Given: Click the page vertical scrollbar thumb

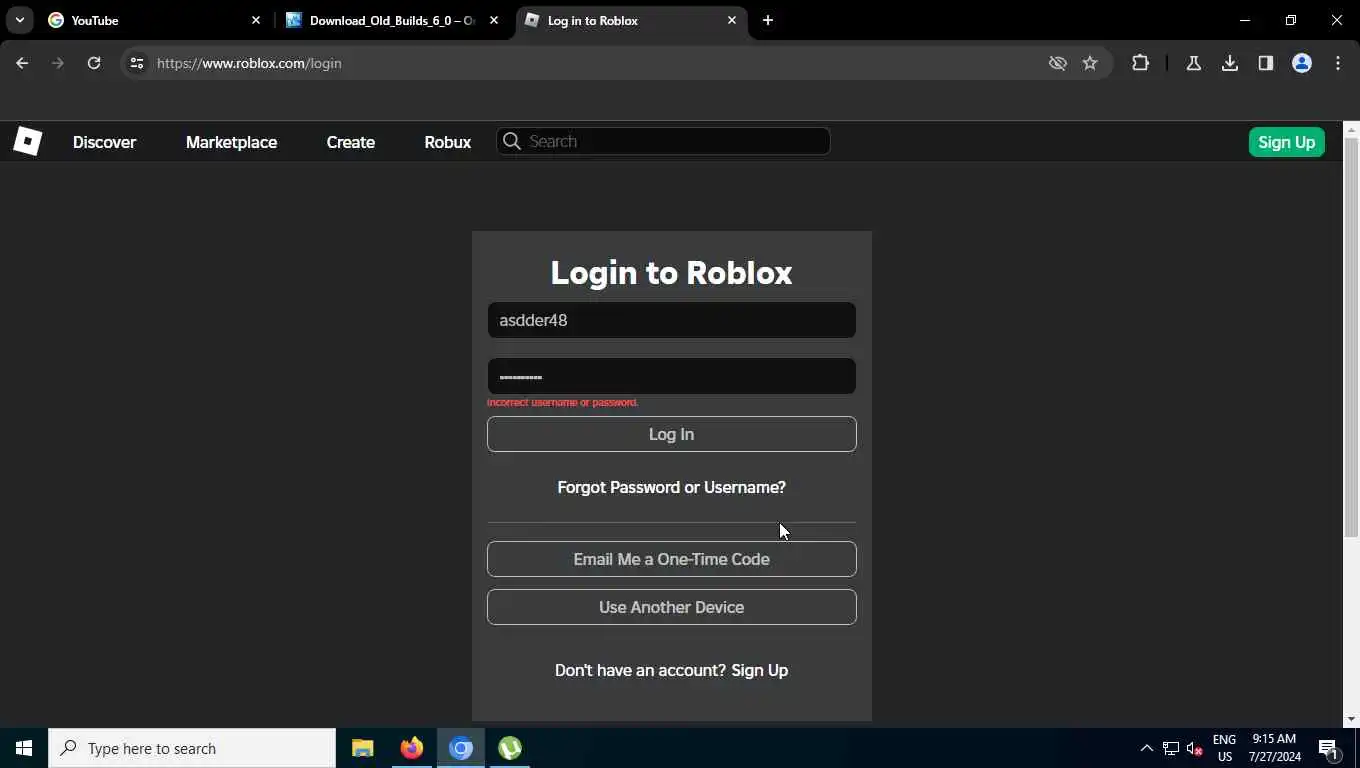Looking at the screenshot, I should point(1351,338).
